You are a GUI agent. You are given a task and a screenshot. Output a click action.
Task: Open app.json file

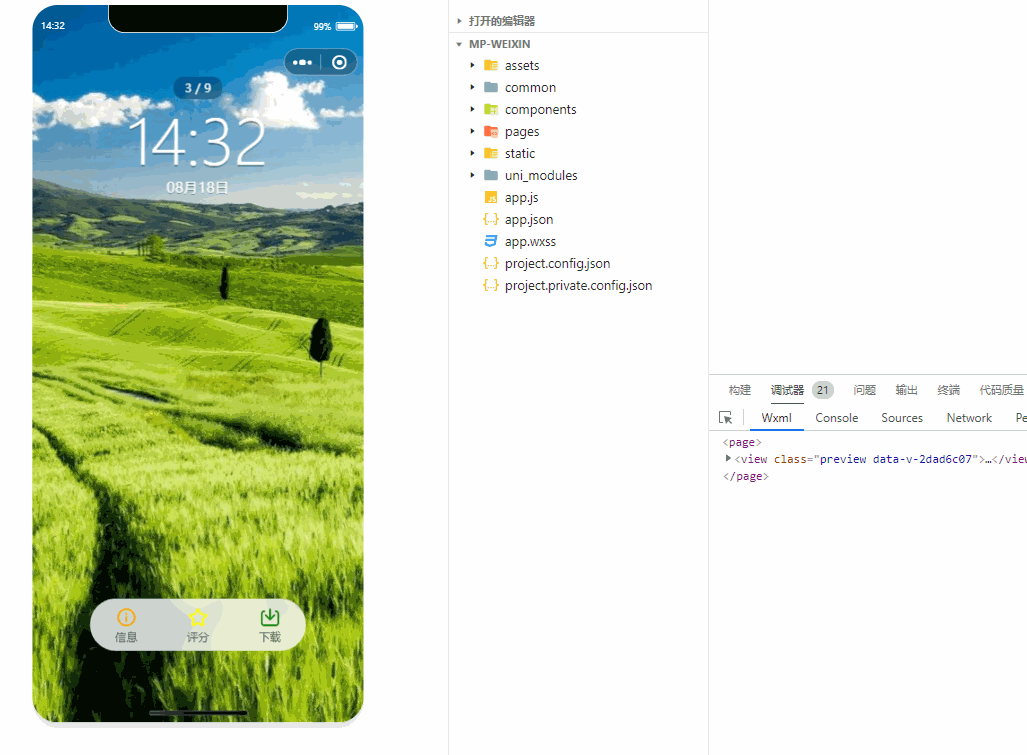529,219
